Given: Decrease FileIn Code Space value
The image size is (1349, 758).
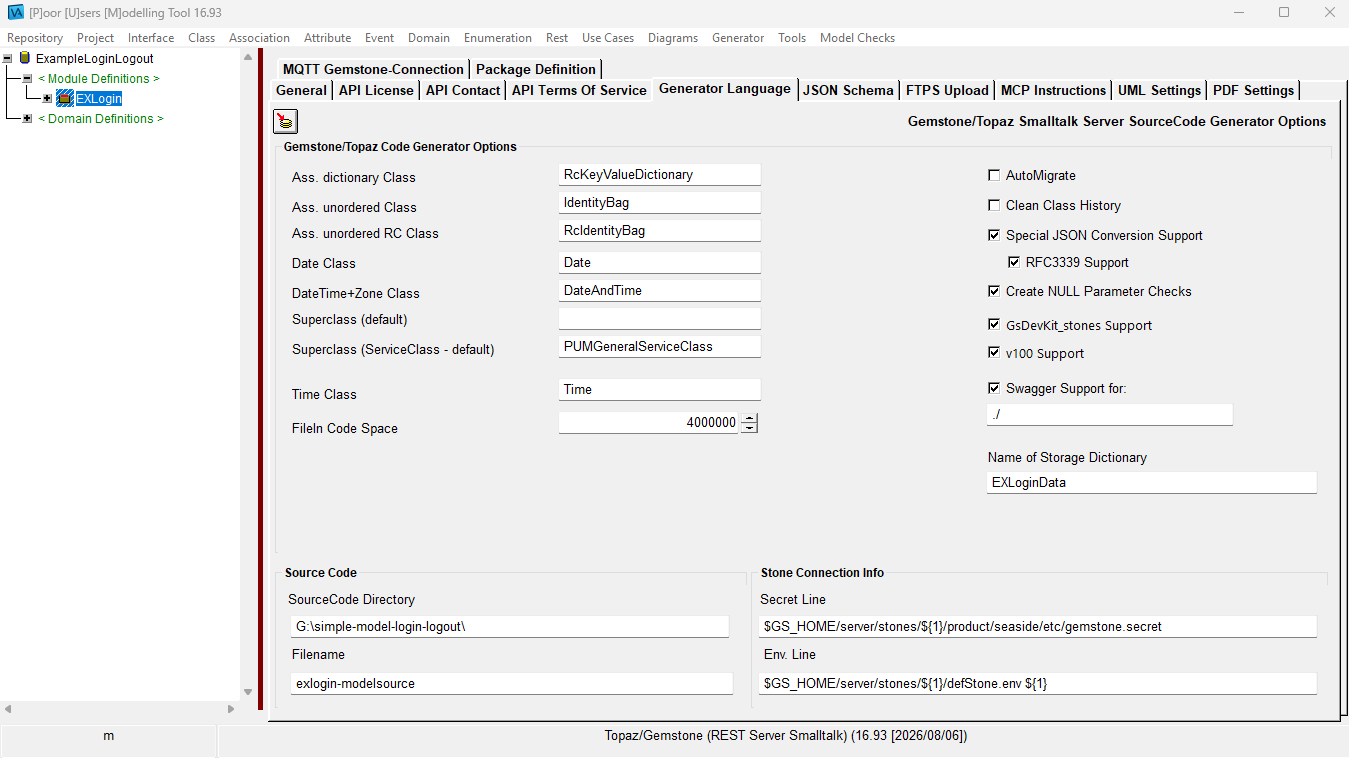Looking at the screenshot, I should click(x=749, y=428).
